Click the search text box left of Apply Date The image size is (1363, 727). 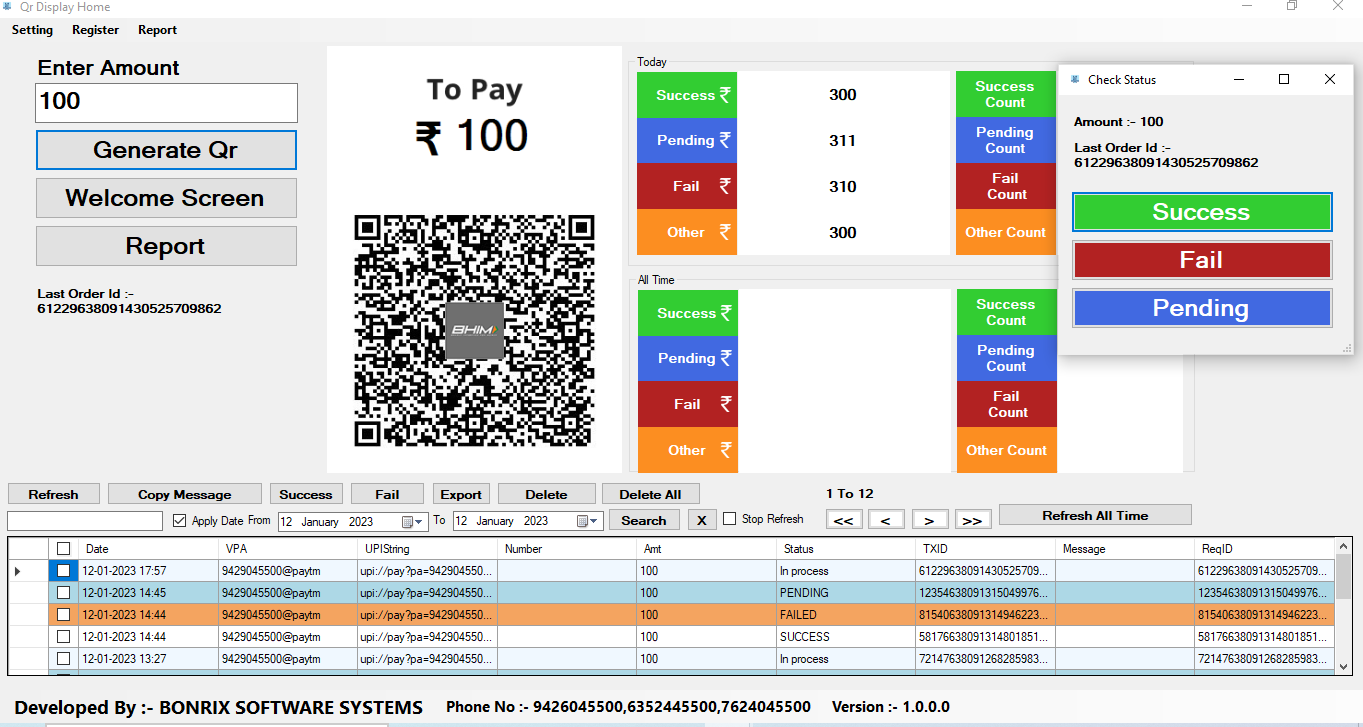click(85, 521)
